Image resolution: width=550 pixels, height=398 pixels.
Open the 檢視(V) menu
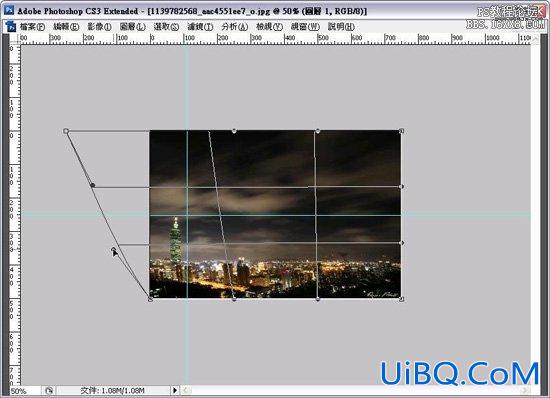[269, 27]
